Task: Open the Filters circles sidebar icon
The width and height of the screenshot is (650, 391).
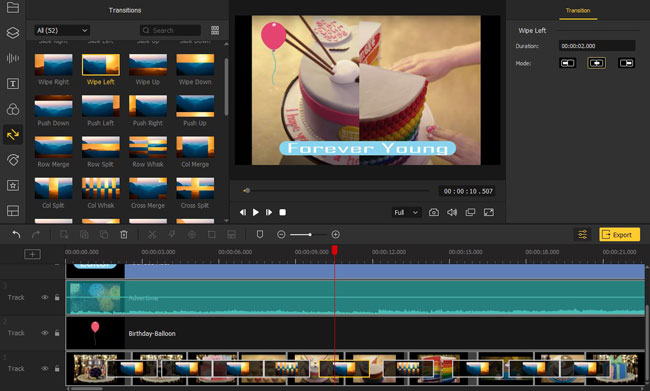Action: pyautogui.click(x=13, y=109)
